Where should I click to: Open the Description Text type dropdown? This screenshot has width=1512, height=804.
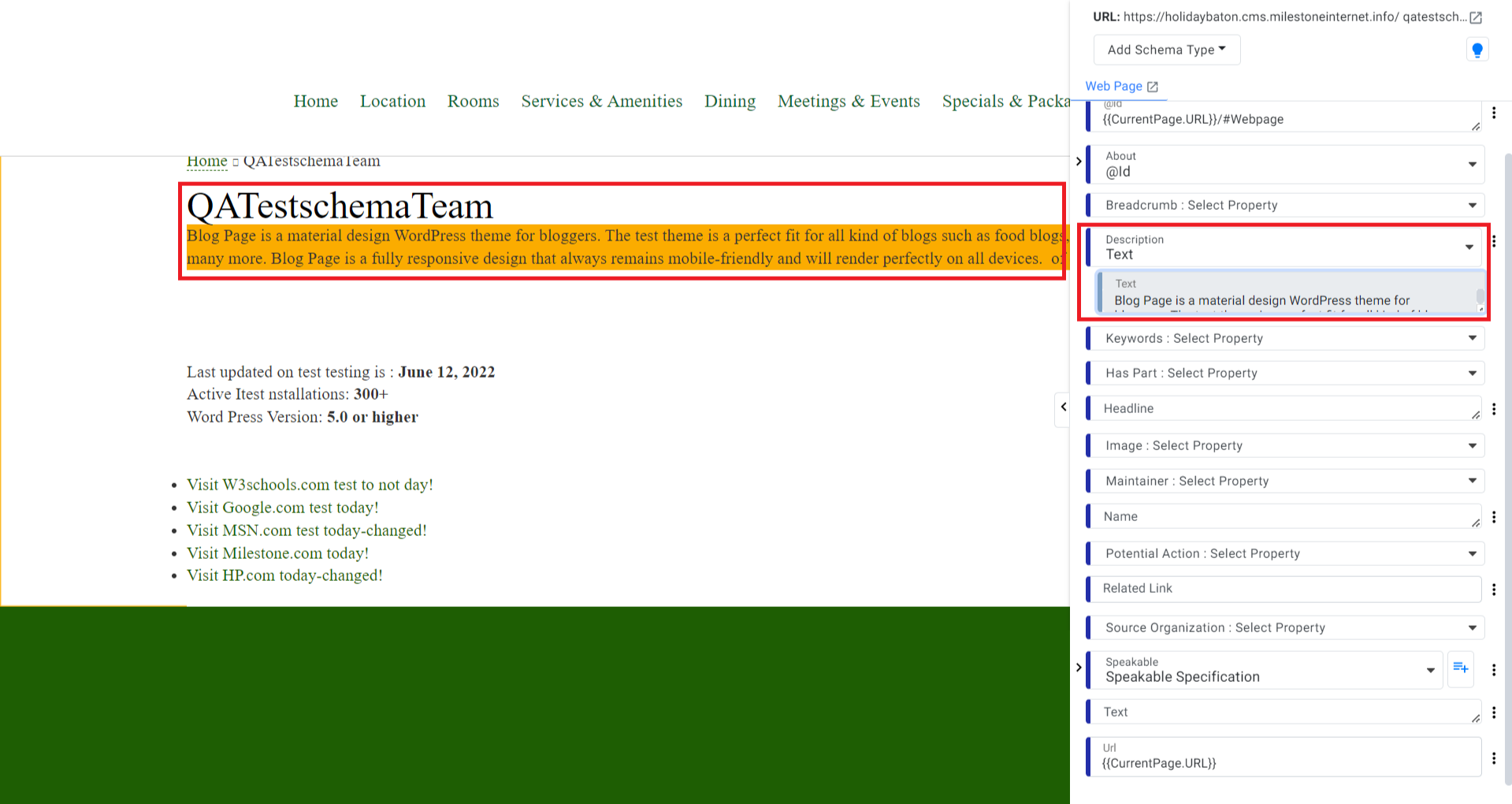click(1285, 248)
